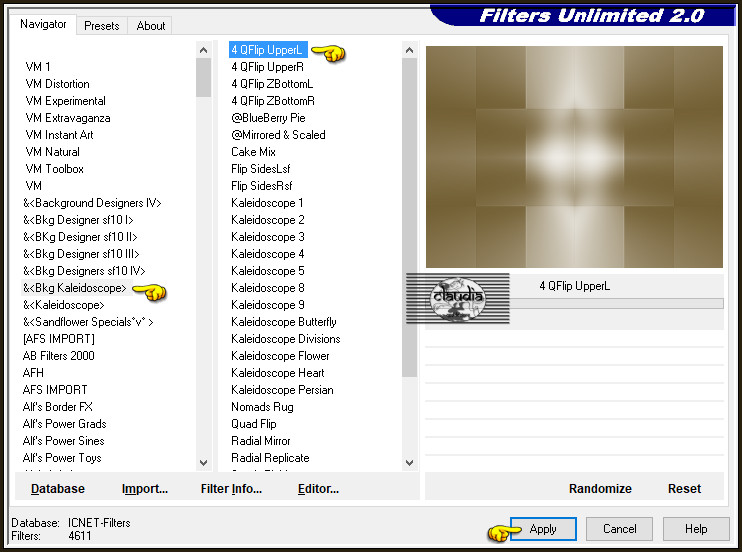Select &<Background Designers IV> category

(x=92, y=203)
